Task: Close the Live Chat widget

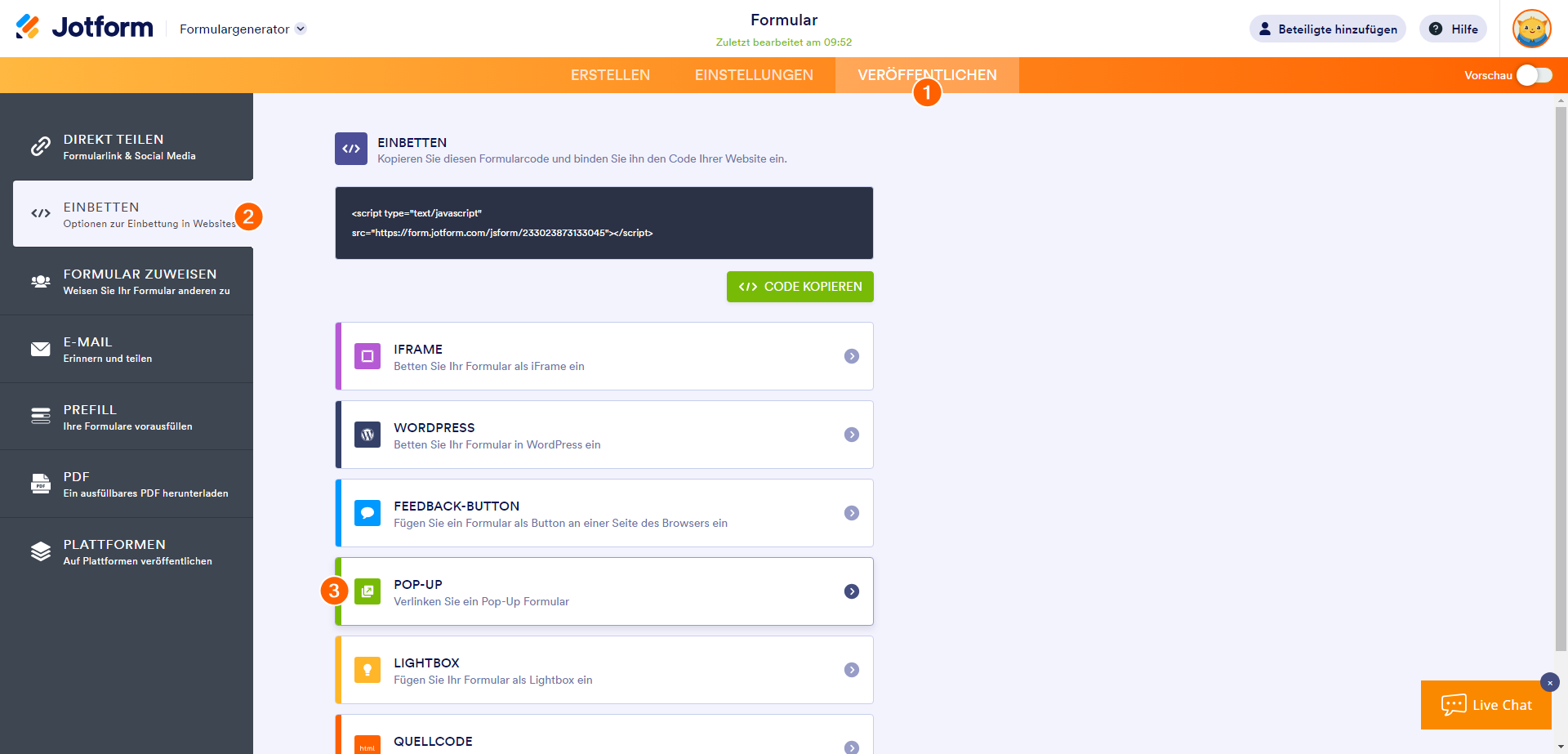Action: click(x=1550, y=682)
